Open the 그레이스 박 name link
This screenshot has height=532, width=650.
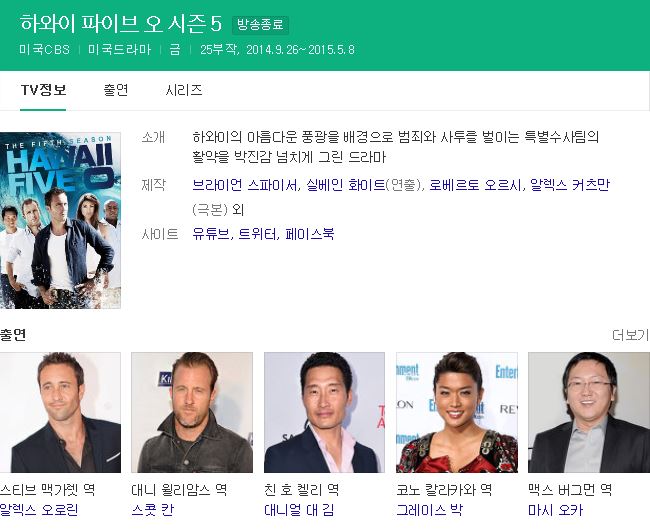click(x=429, y=510)
